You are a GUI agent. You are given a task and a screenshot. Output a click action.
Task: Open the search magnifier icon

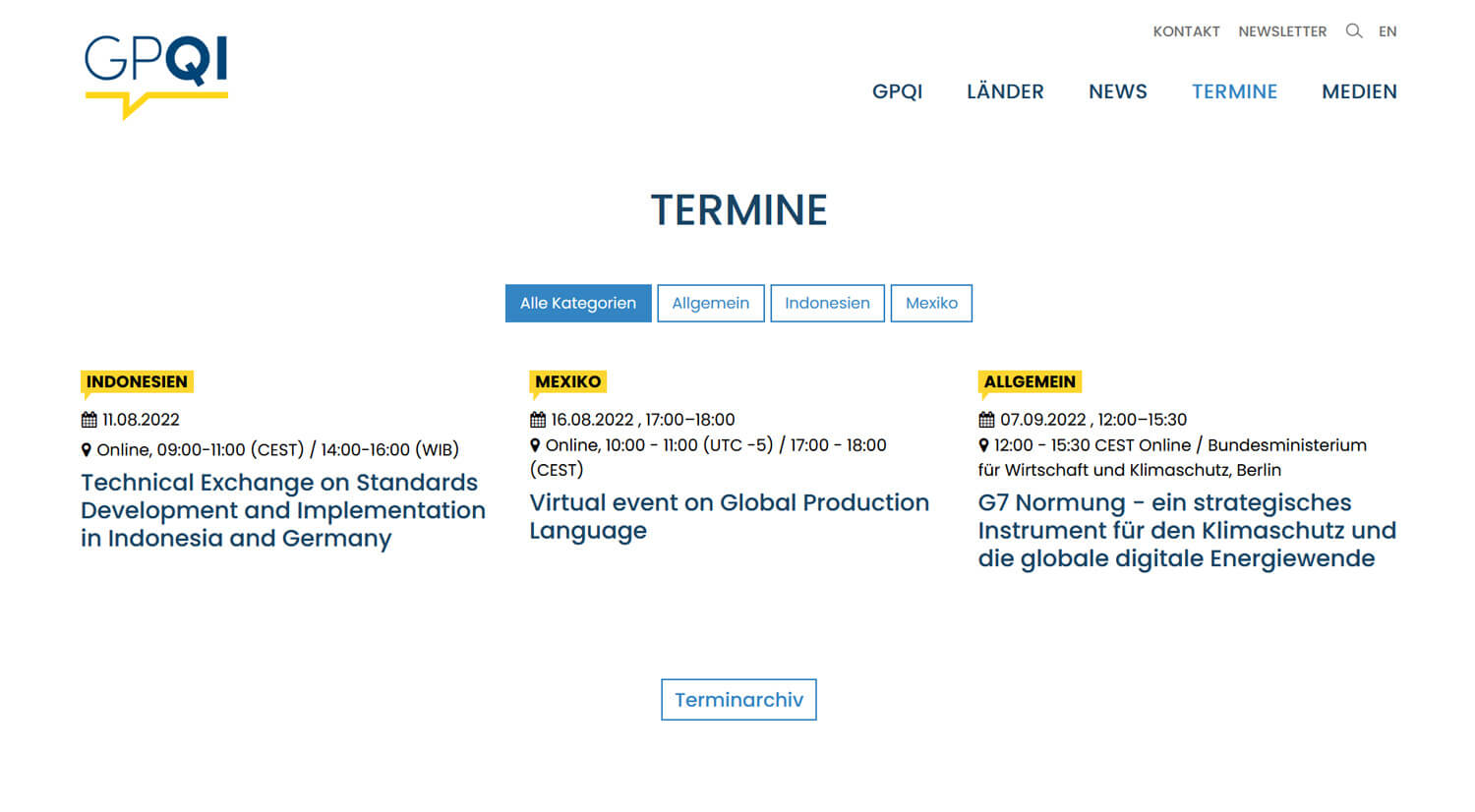coord(1354,31)
